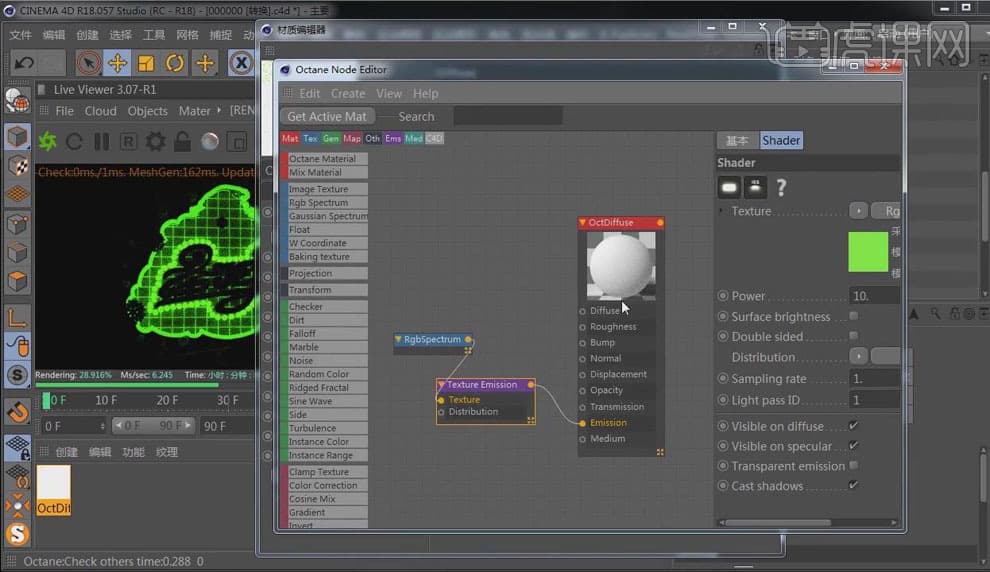Click the Emission input port on OctDiffuse

tap(582, 422)
